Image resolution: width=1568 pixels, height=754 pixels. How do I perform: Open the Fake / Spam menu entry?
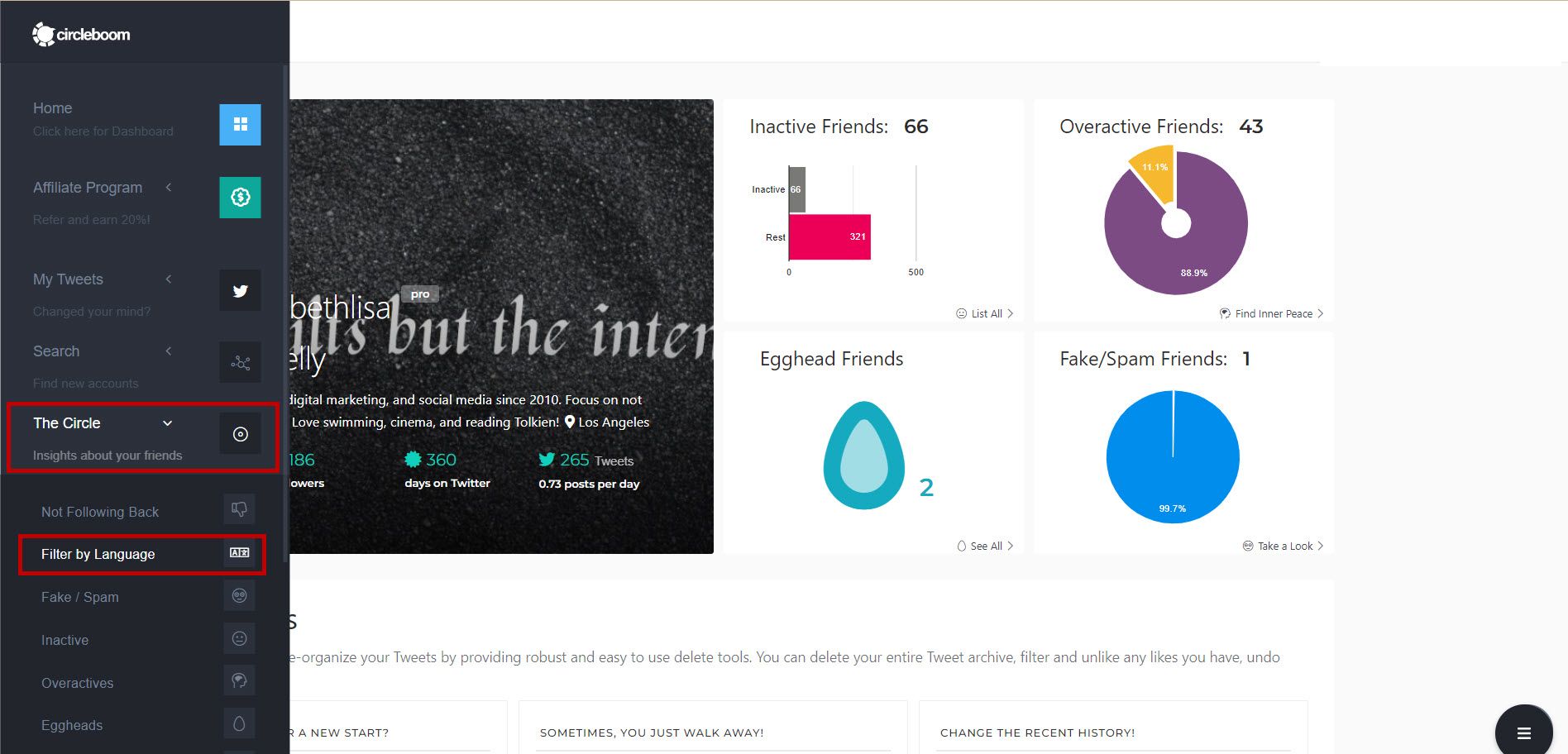79,597
